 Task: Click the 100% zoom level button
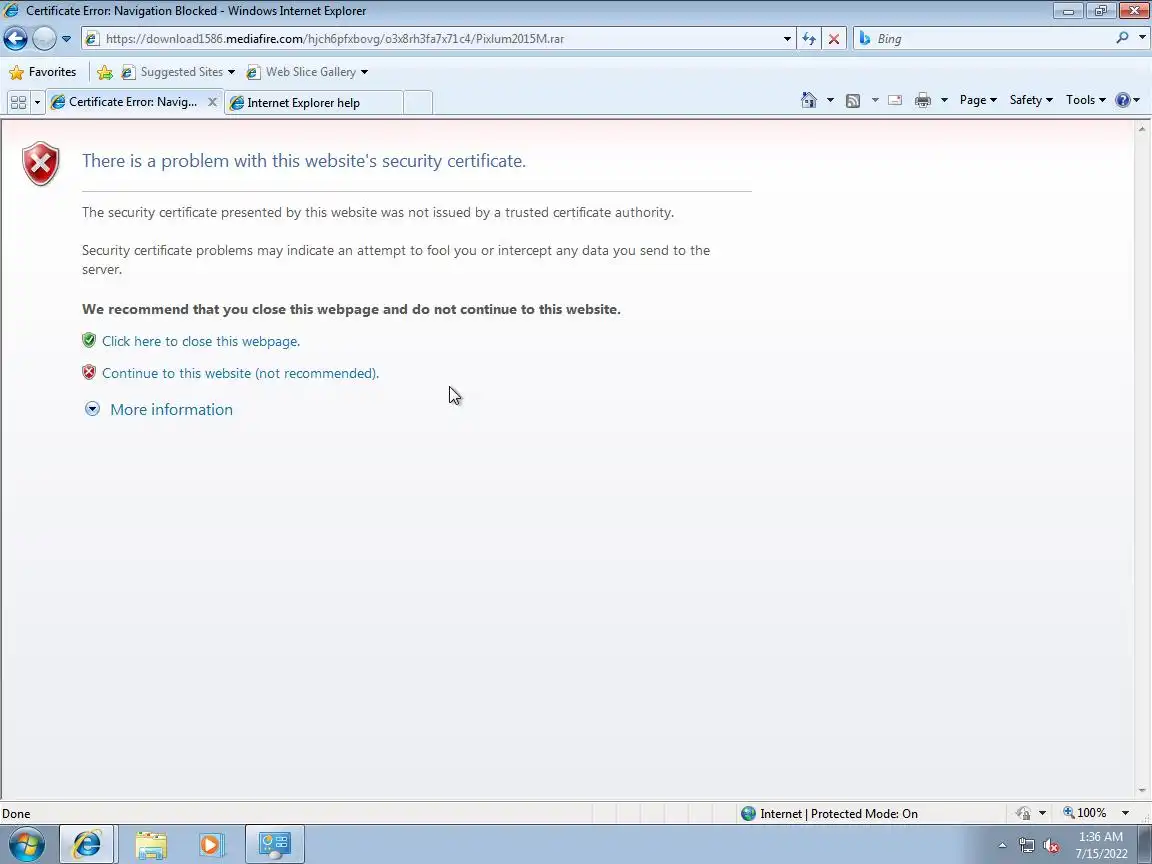pyautogui.click(x=1084, y=813)
